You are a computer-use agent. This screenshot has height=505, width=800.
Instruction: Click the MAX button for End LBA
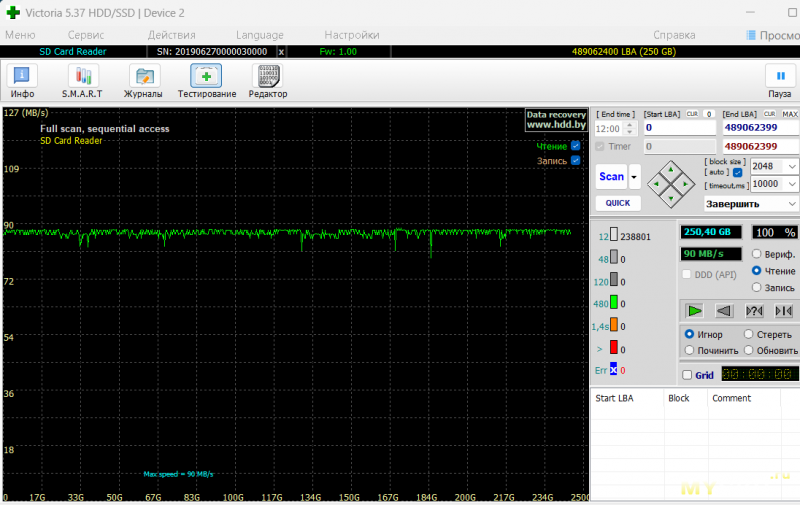click(x=790, y=114)
